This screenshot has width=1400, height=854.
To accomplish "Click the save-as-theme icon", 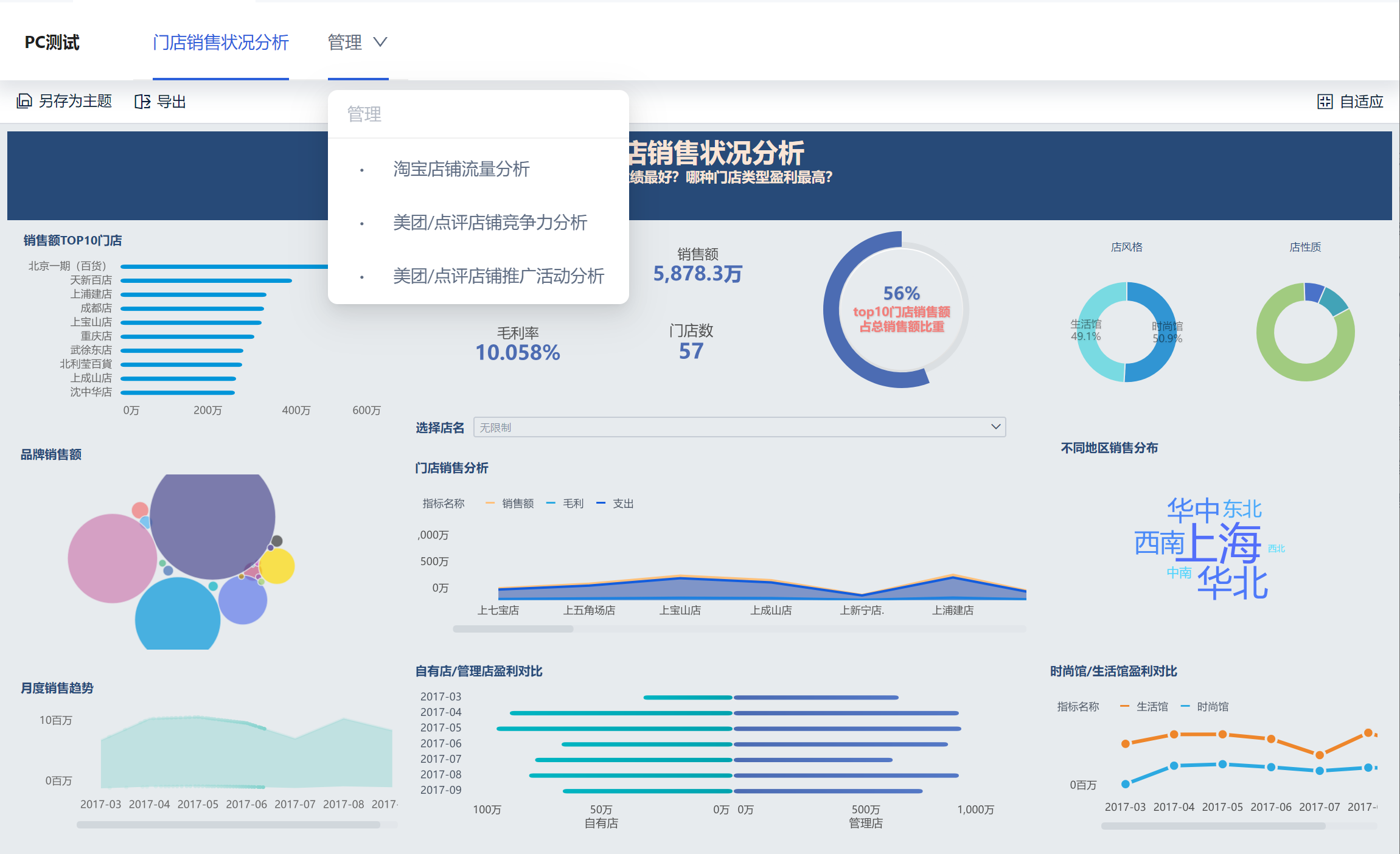I will click(x=24, y=101).
